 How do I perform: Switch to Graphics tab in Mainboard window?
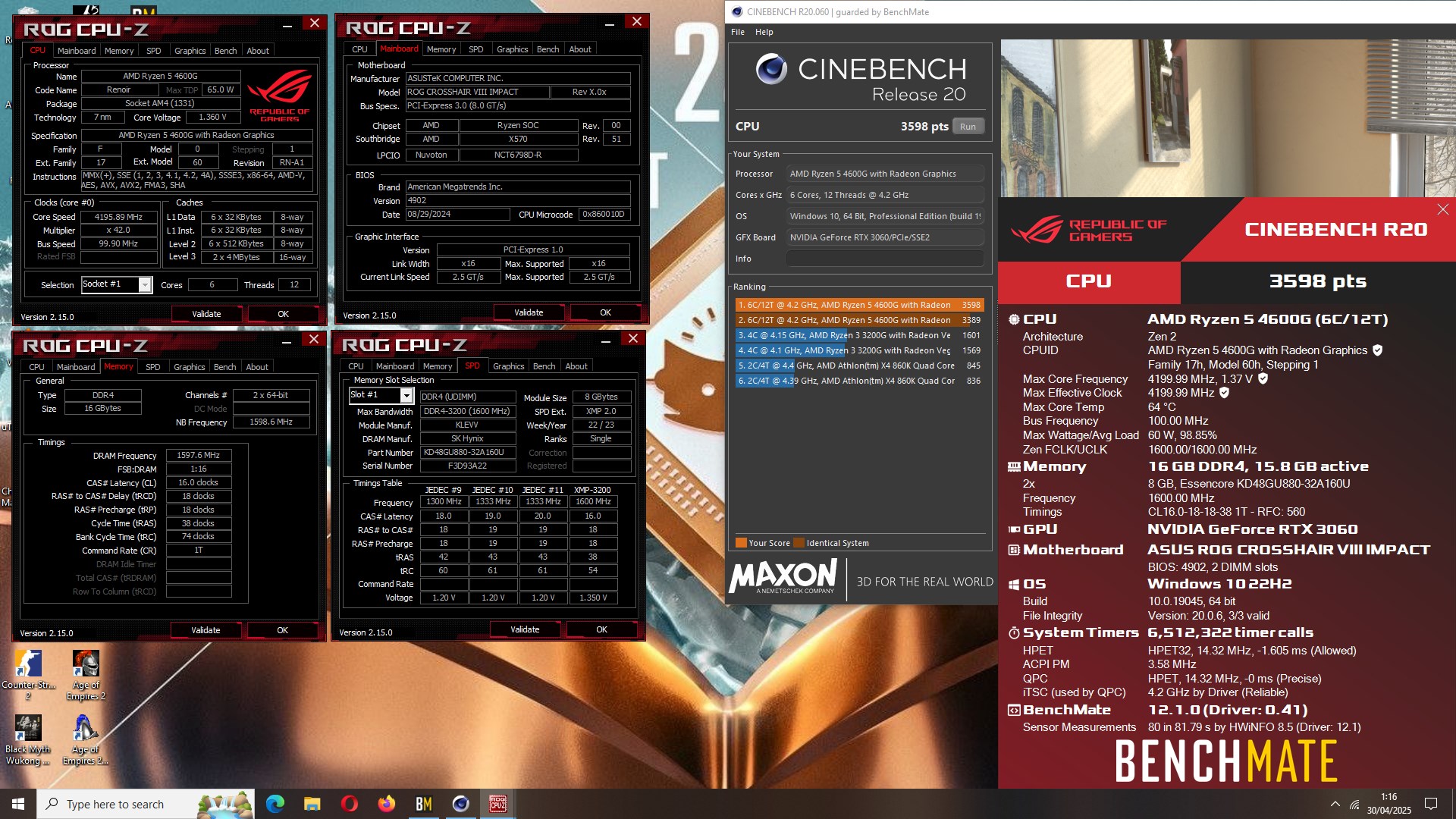[512, 49]
